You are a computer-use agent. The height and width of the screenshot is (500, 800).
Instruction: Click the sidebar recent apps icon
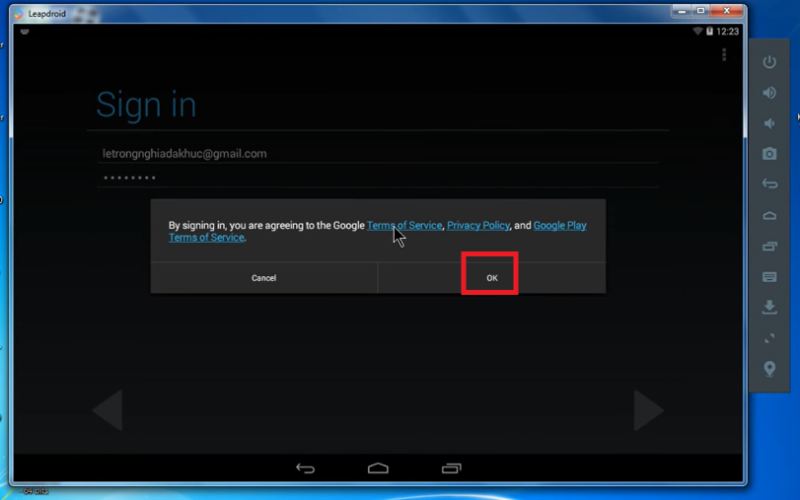[x=769, y=246]
